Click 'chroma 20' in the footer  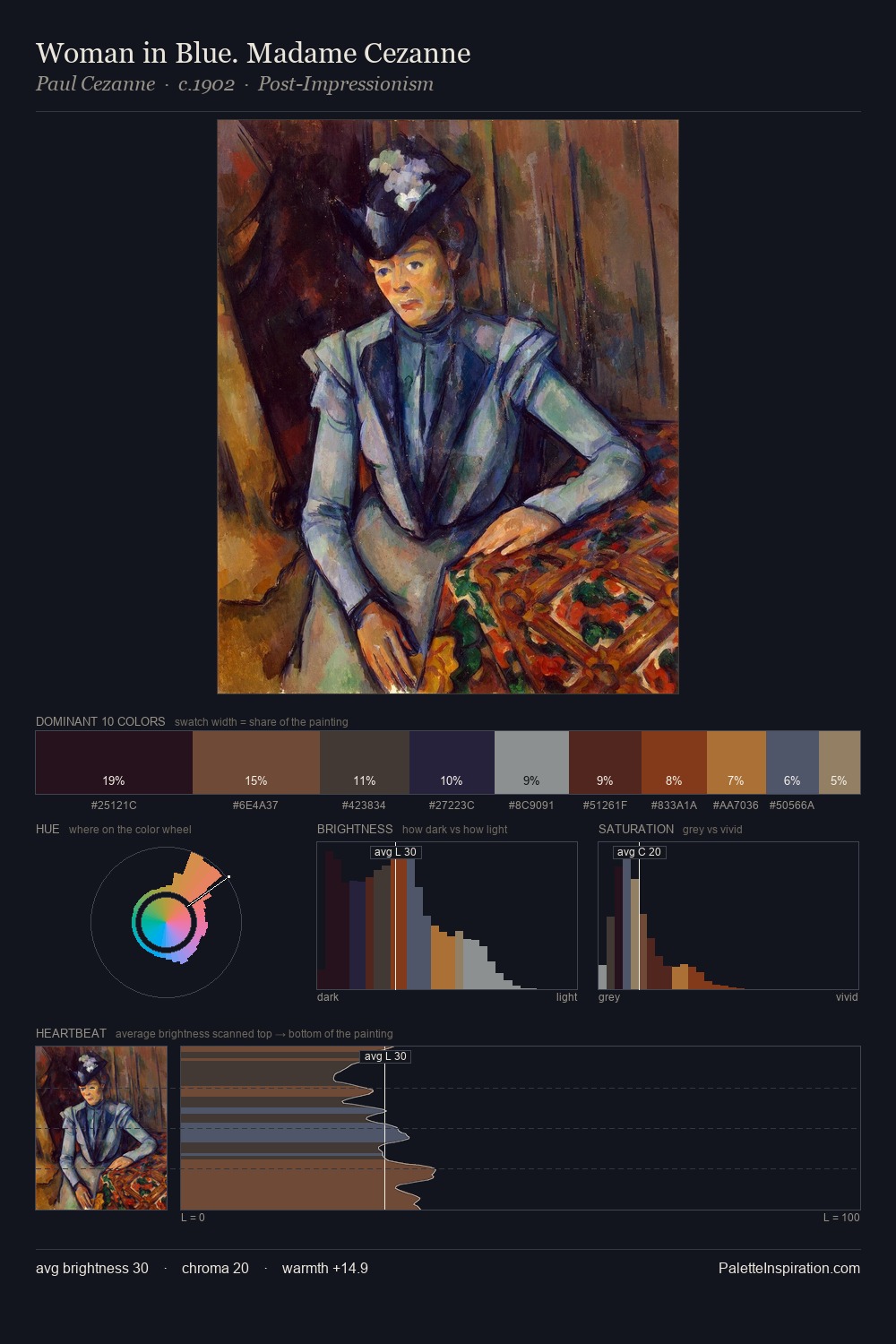pos(215,1268)
